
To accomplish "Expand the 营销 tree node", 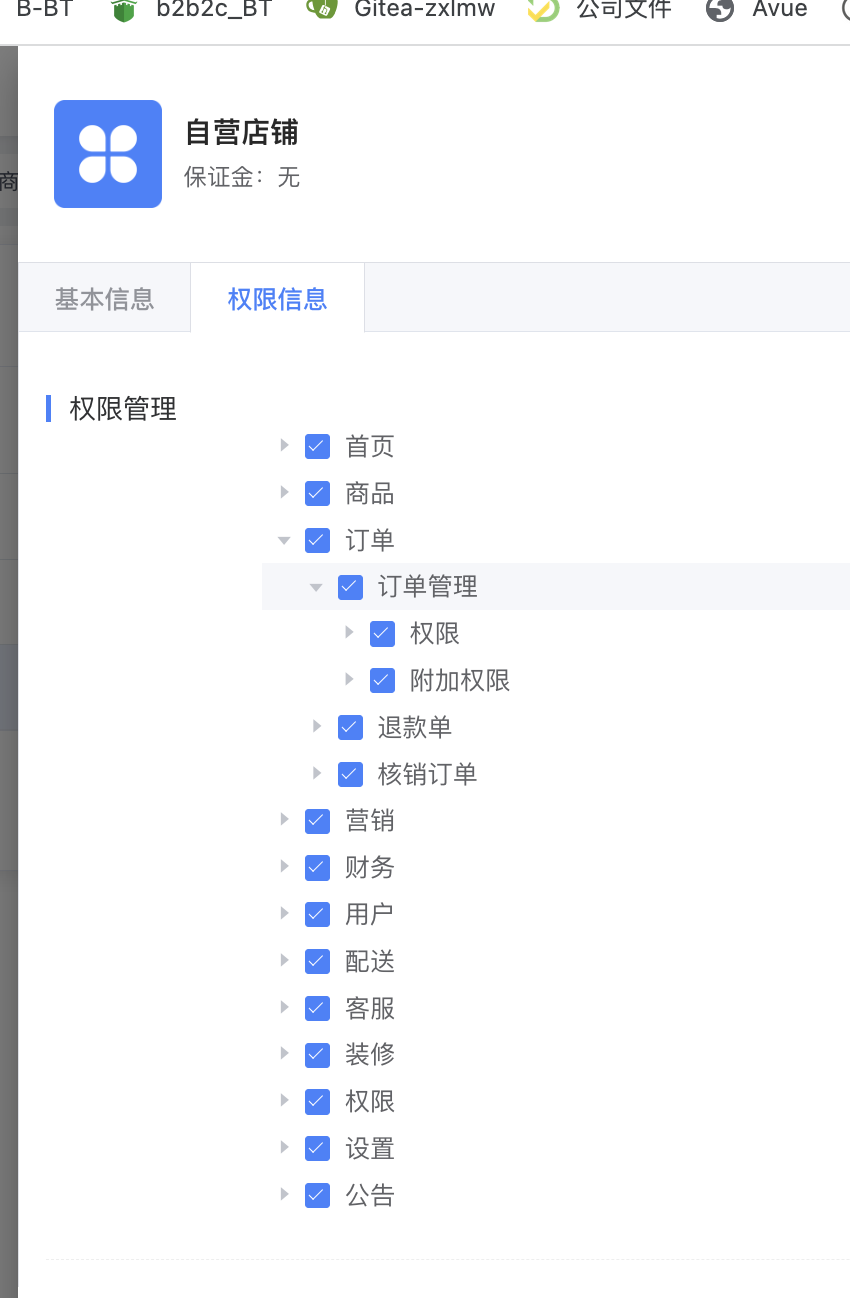I will [284, 820].
